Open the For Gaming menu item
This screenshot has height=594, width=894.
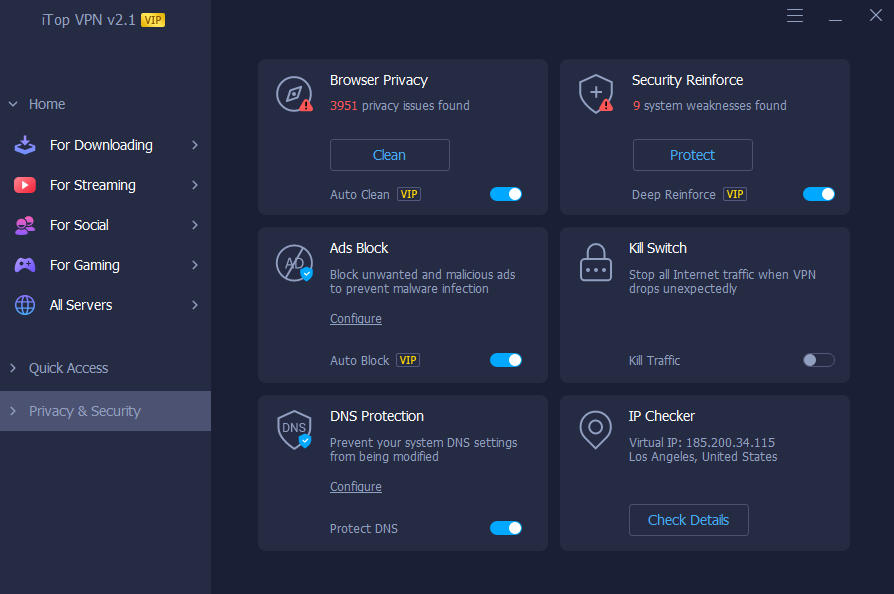105,265
